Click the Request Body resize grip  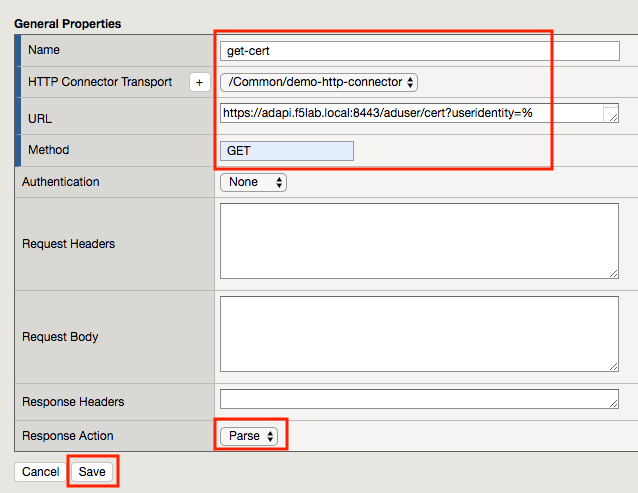coord(614,366)
